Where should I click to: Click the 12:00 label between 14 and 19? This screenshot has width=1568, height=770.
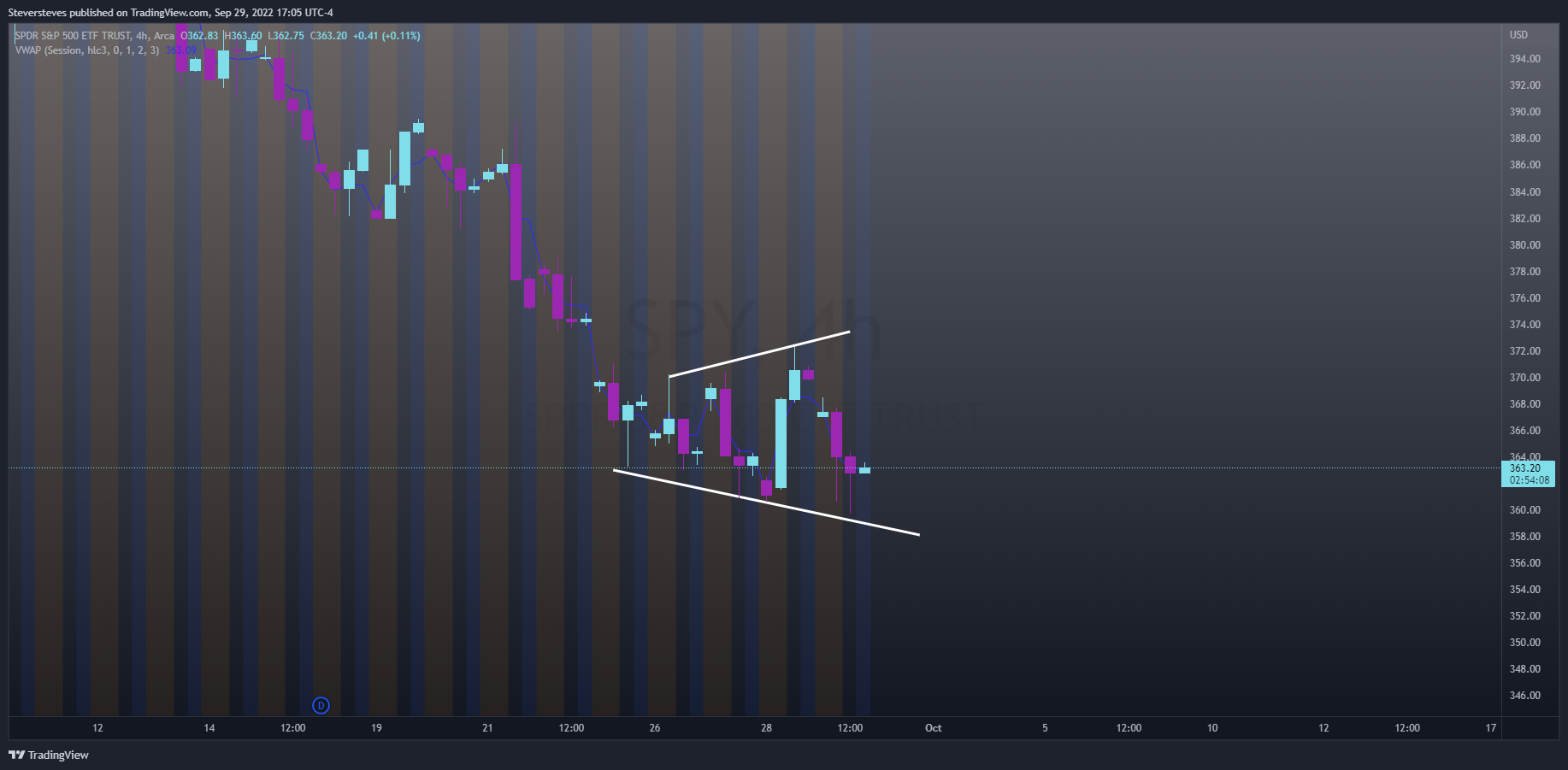click(x=293, y=728)
